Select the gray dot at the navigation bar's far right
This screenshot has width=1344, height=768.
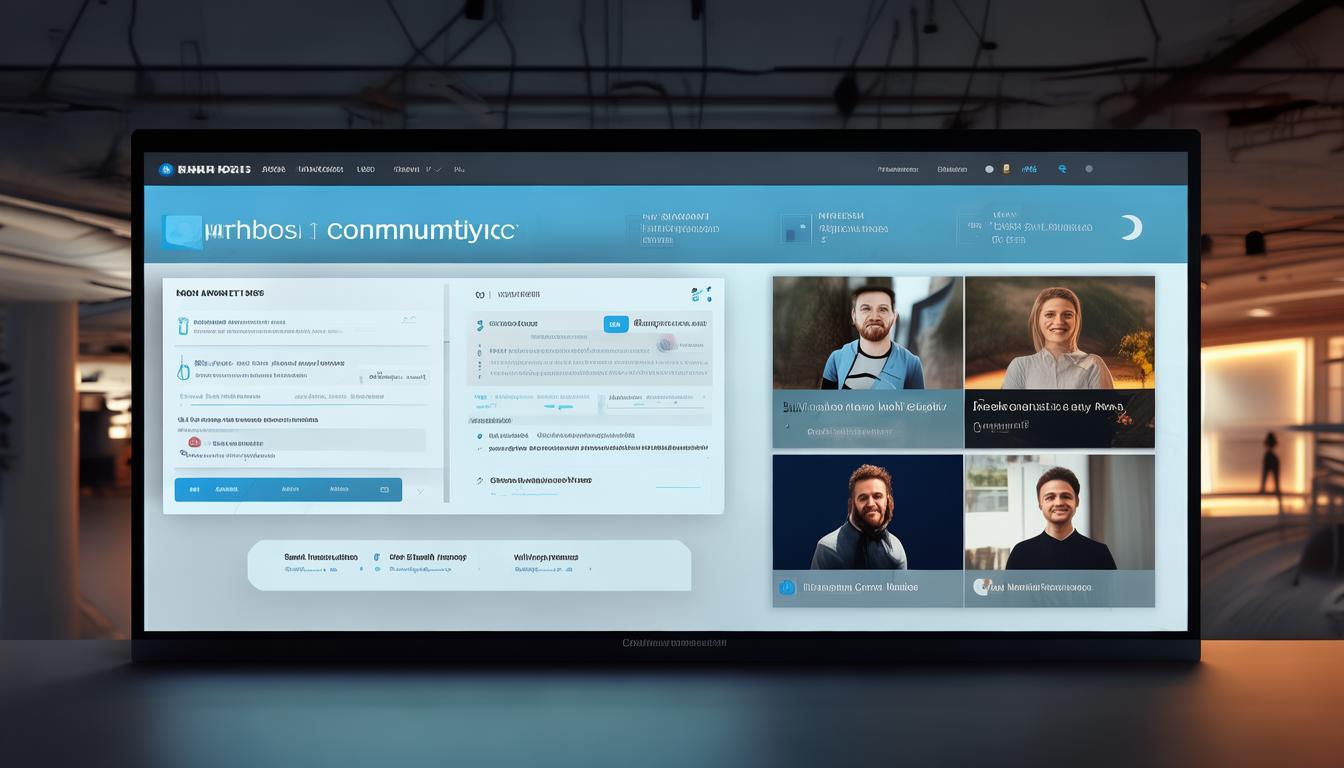[x=1089, y=169]
